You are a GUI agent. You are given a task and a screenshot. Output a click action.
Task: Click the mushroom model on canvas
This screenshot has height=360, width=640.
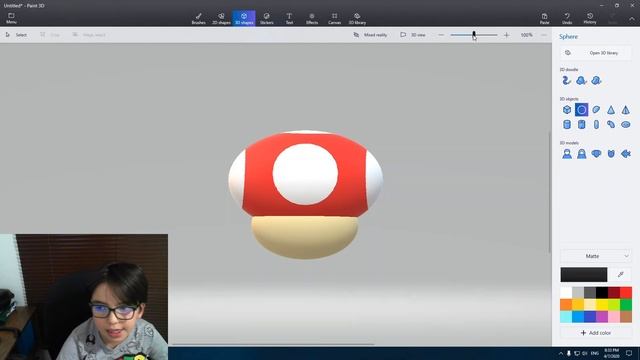(305, 194)
